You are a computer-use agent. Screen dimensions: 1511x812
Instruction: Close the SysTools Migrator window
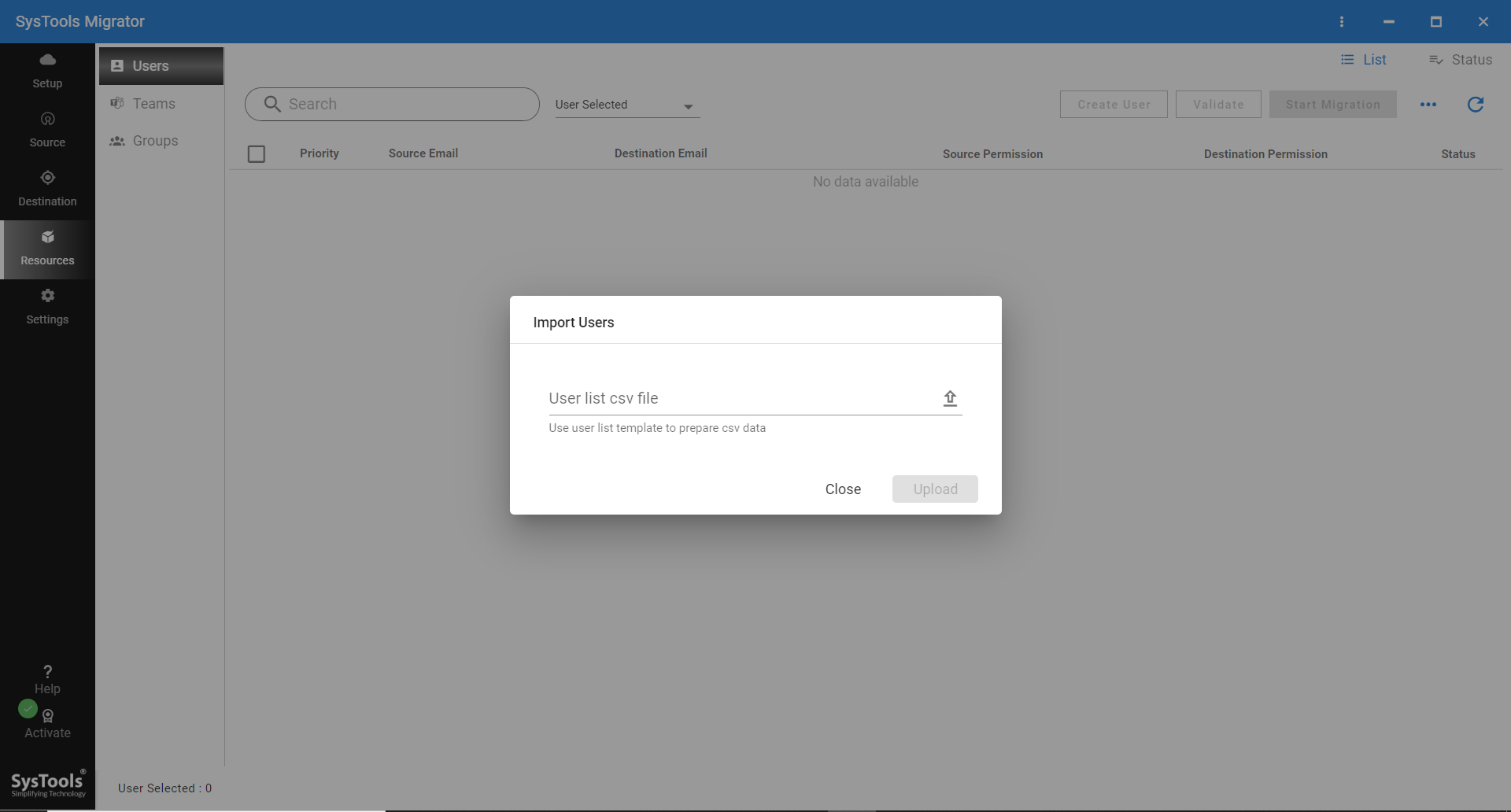point(1483,22)
